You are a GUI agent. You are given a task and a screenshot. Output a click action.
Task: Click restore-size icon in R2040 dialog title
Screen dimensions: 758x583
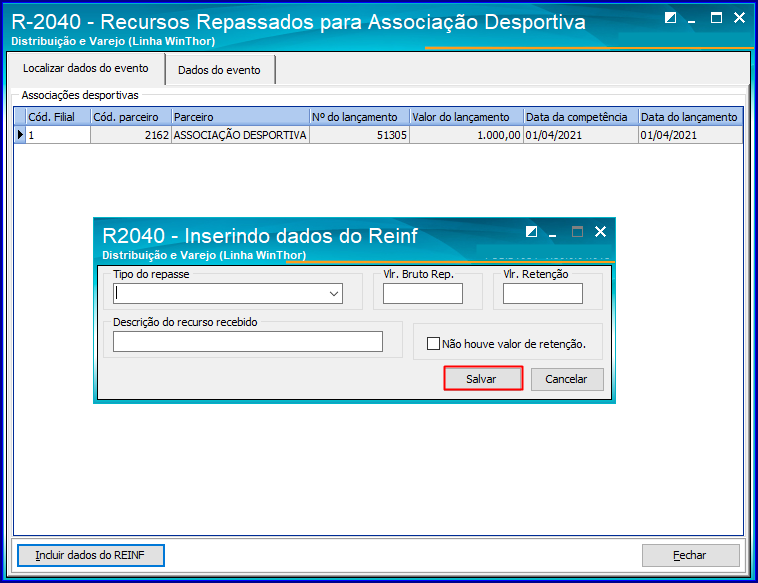coord(531,232)
